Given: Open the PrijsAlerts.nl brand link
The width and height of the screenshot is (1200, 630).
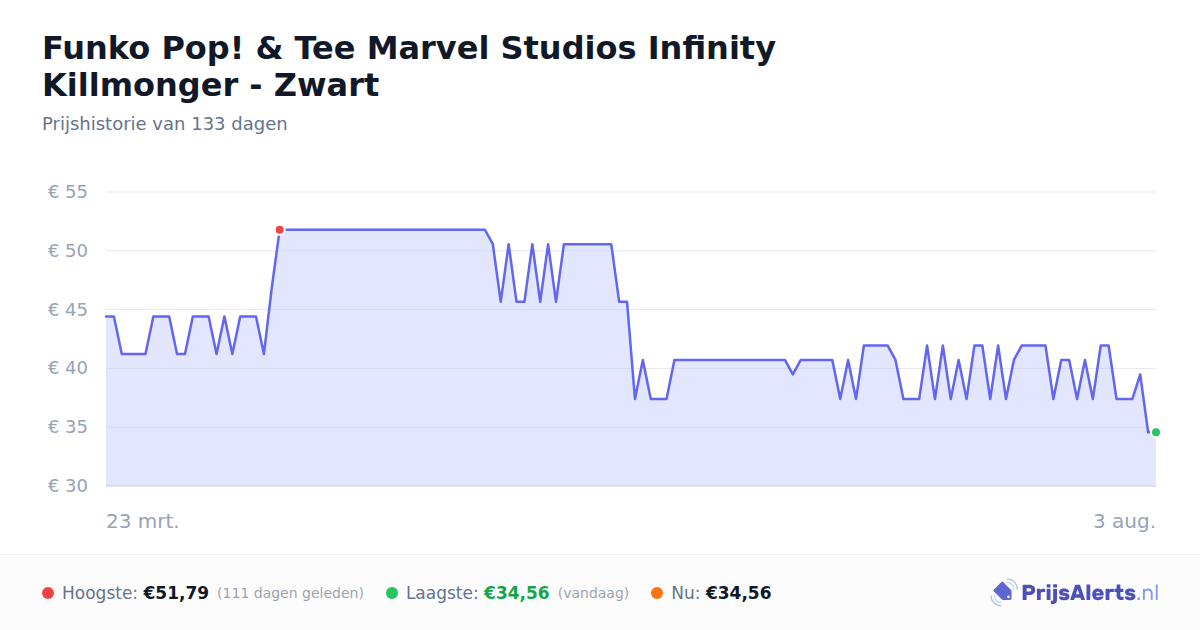Looking at the screenshot, I should tap(1075, 593).
